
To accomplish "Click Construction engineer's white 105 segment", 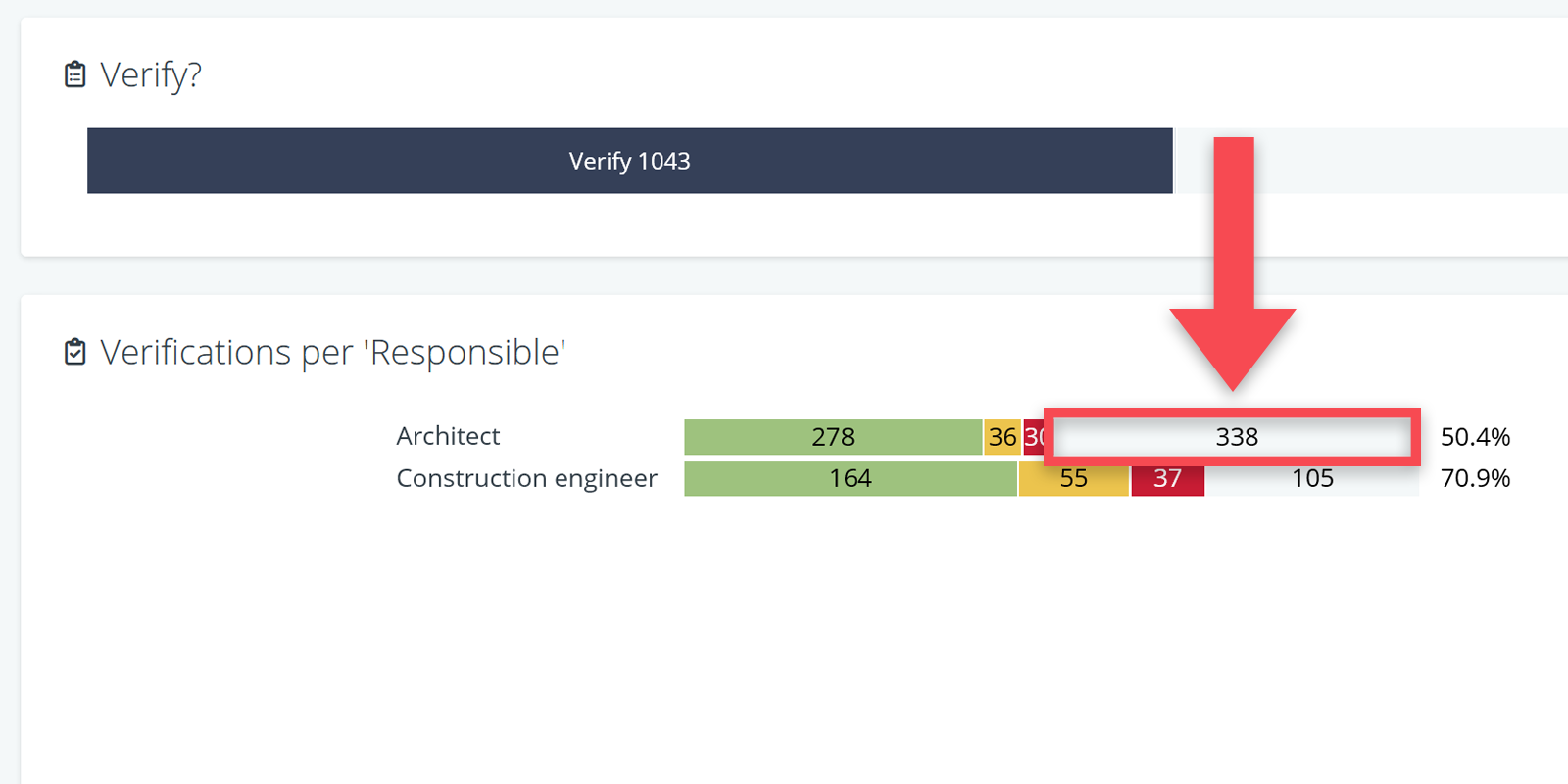I will point(1312,478).
